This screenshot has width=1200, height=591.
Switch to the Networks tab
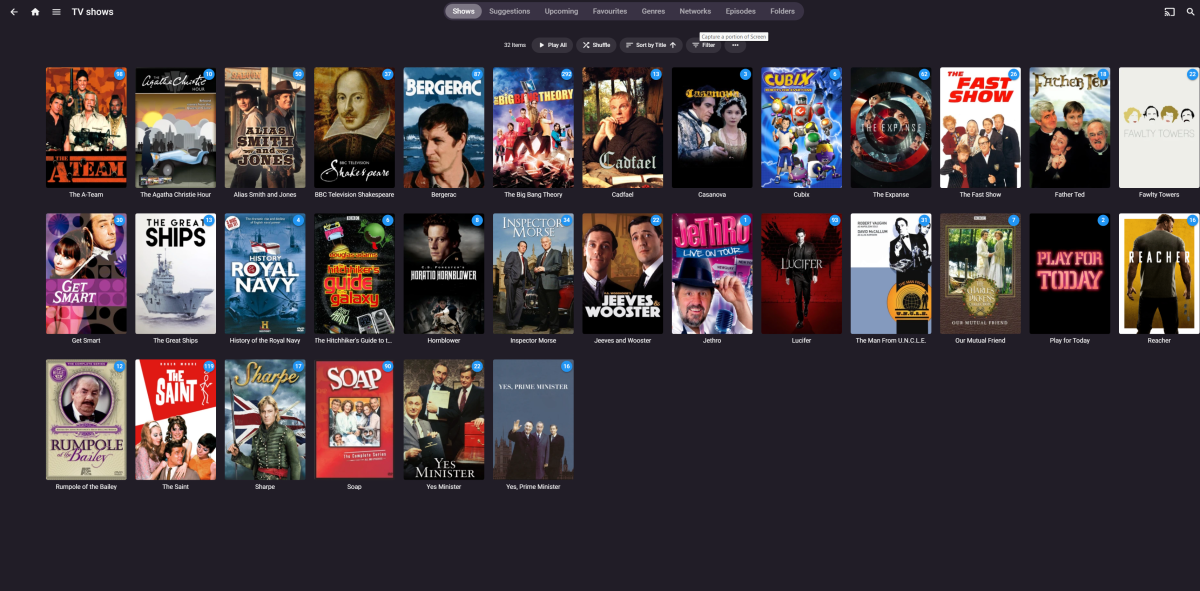click(695, 11)
